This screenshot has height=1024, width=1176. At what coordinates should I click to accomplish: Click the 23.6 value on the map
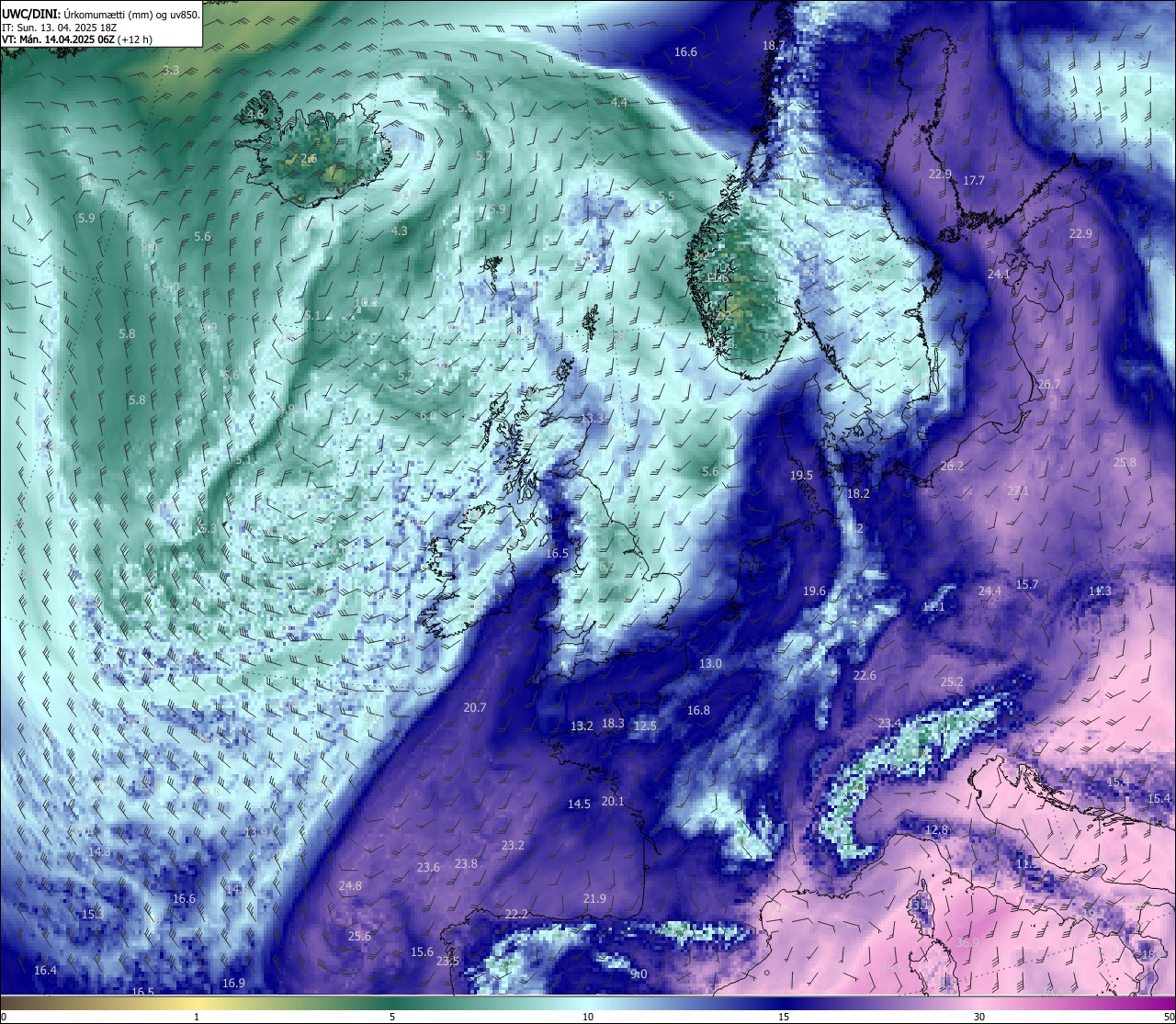pos(428,867)
